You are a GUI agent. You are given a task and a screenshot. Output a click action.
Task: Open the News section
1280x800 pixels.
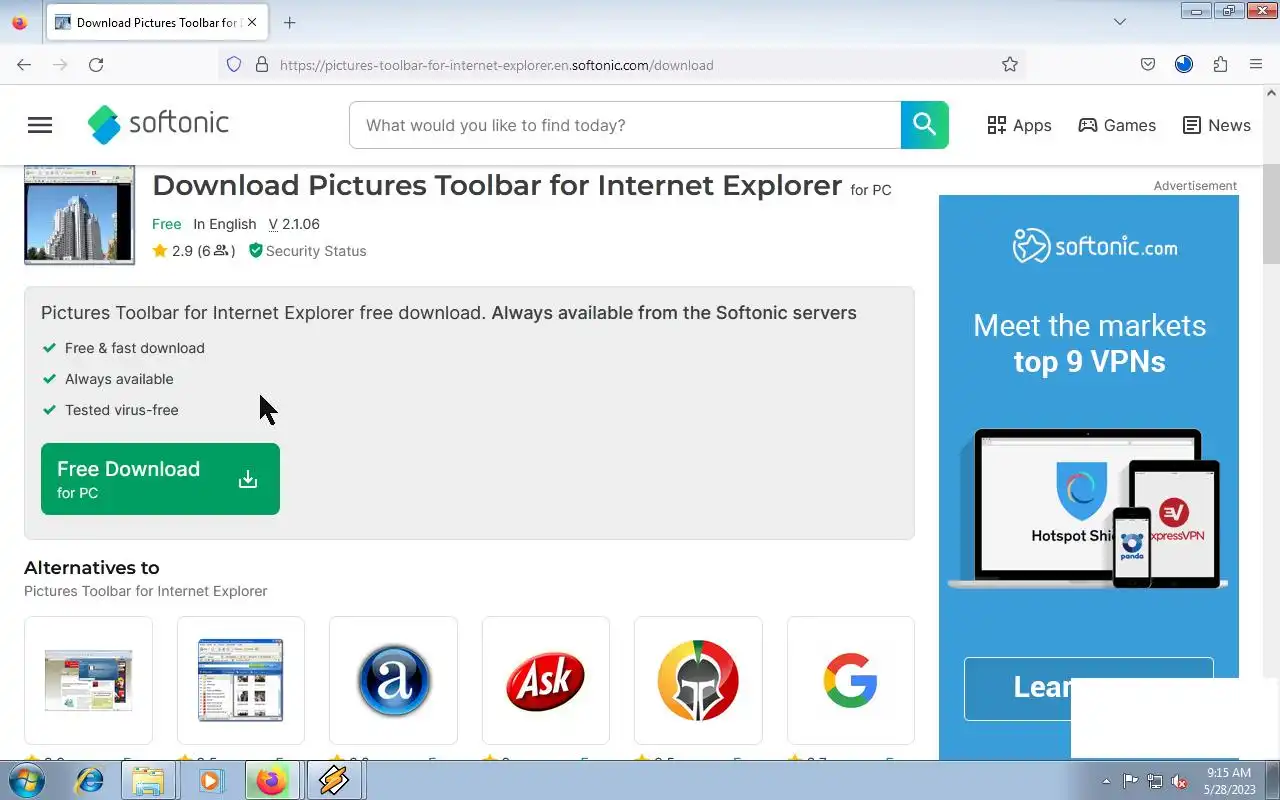click(1216, 125)
